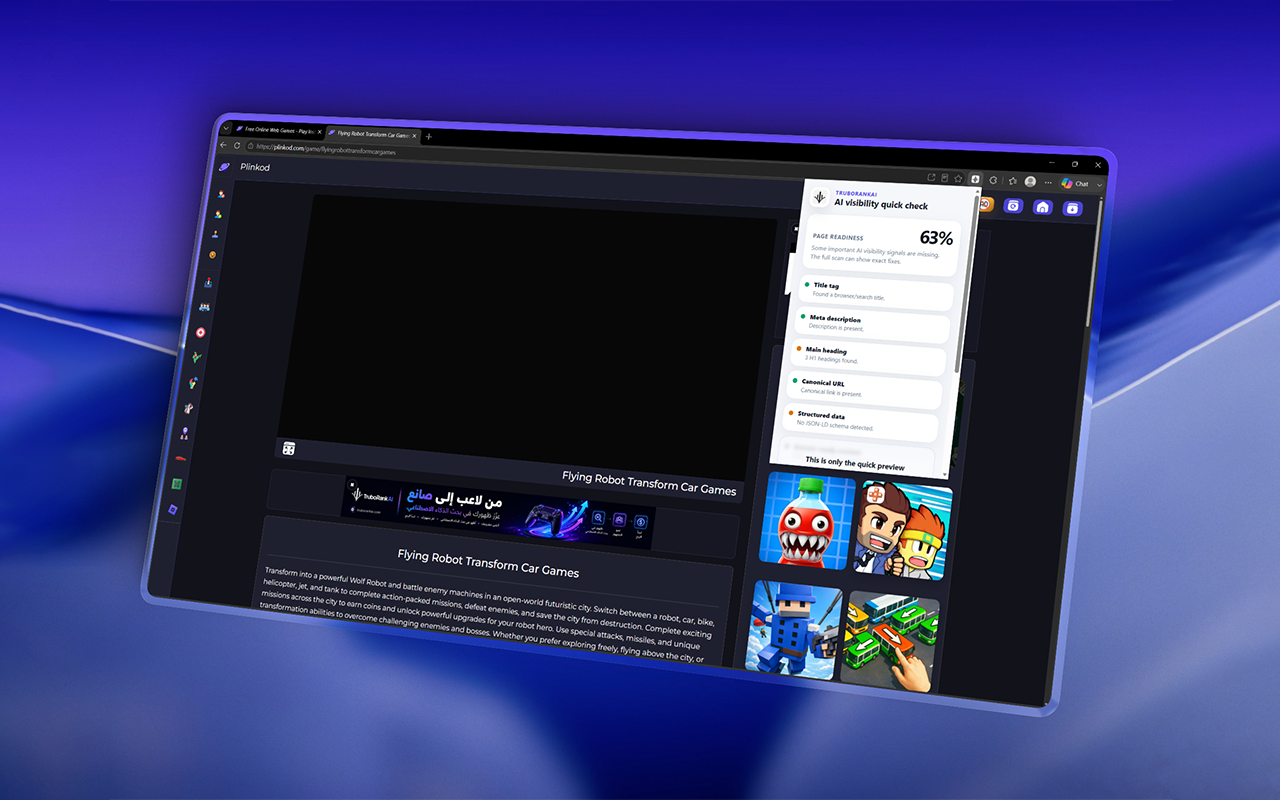Open the doctor and kid game thumbnail

click(901, 530)
